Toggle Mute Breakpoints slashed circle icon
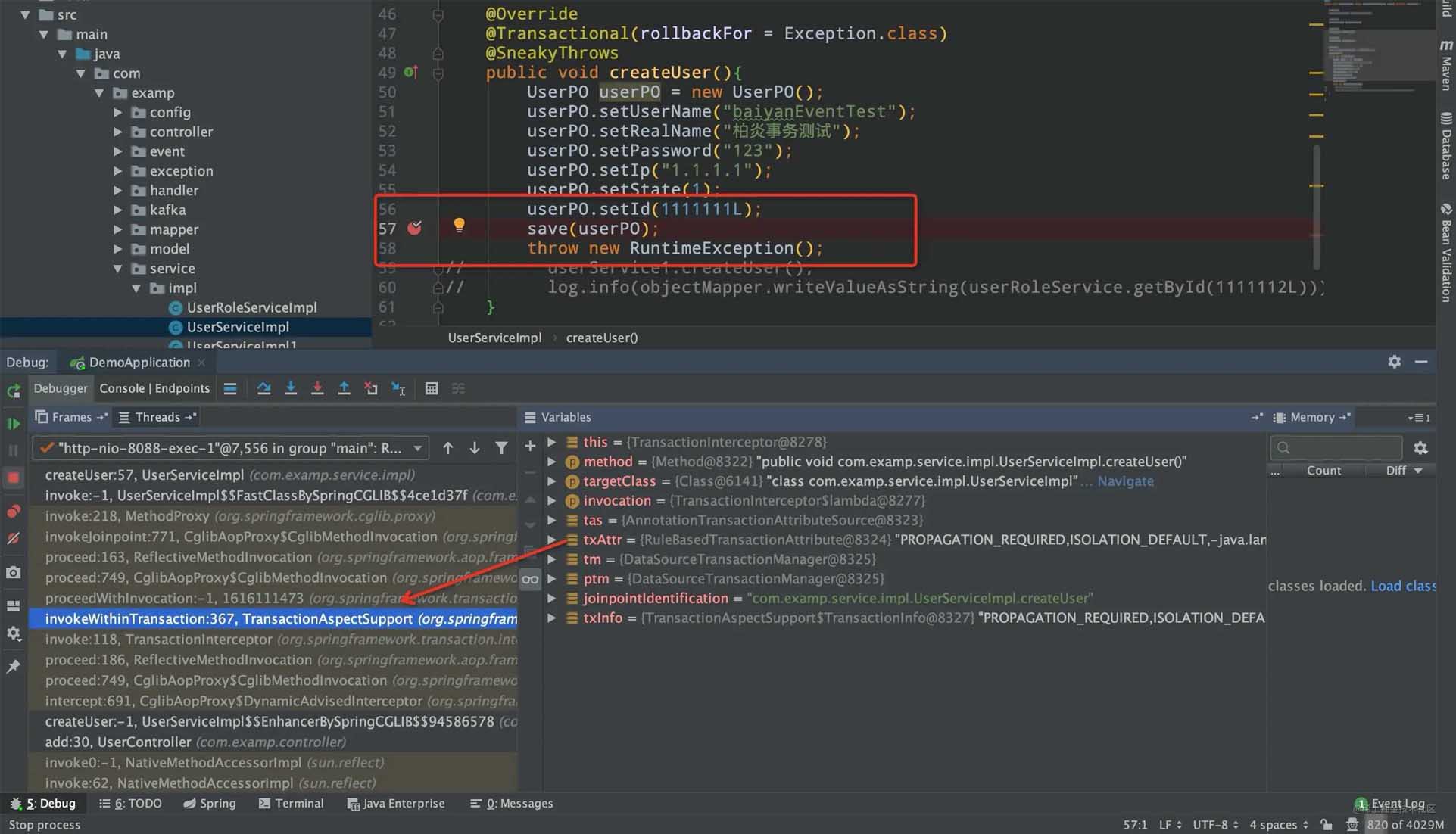The image size is (1456, 834). pyautogui.click(x=14, y=538)
